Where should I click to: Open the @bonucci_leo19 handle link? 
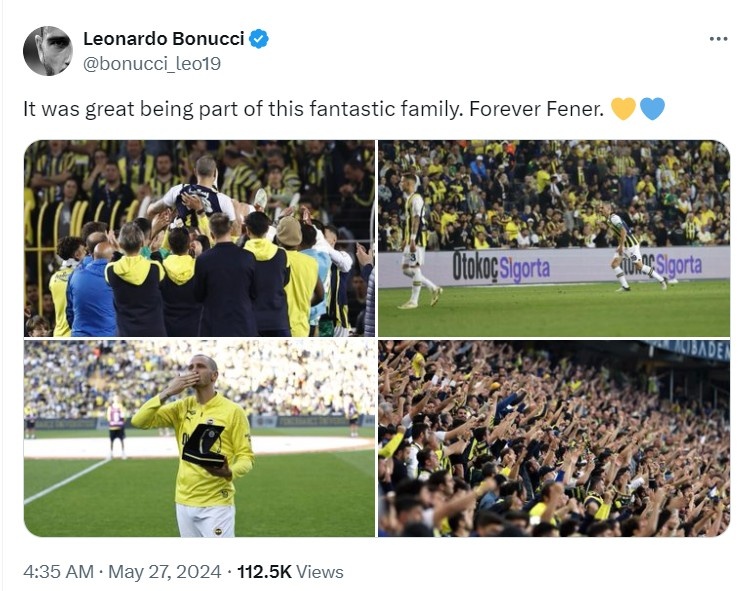click(152, 64)
